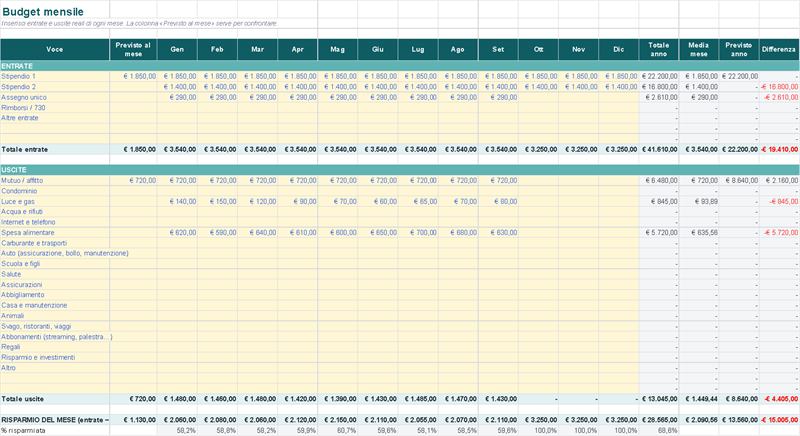Click the 'Altre entrate' row label
Screen dimensions: 800x436
20,118
